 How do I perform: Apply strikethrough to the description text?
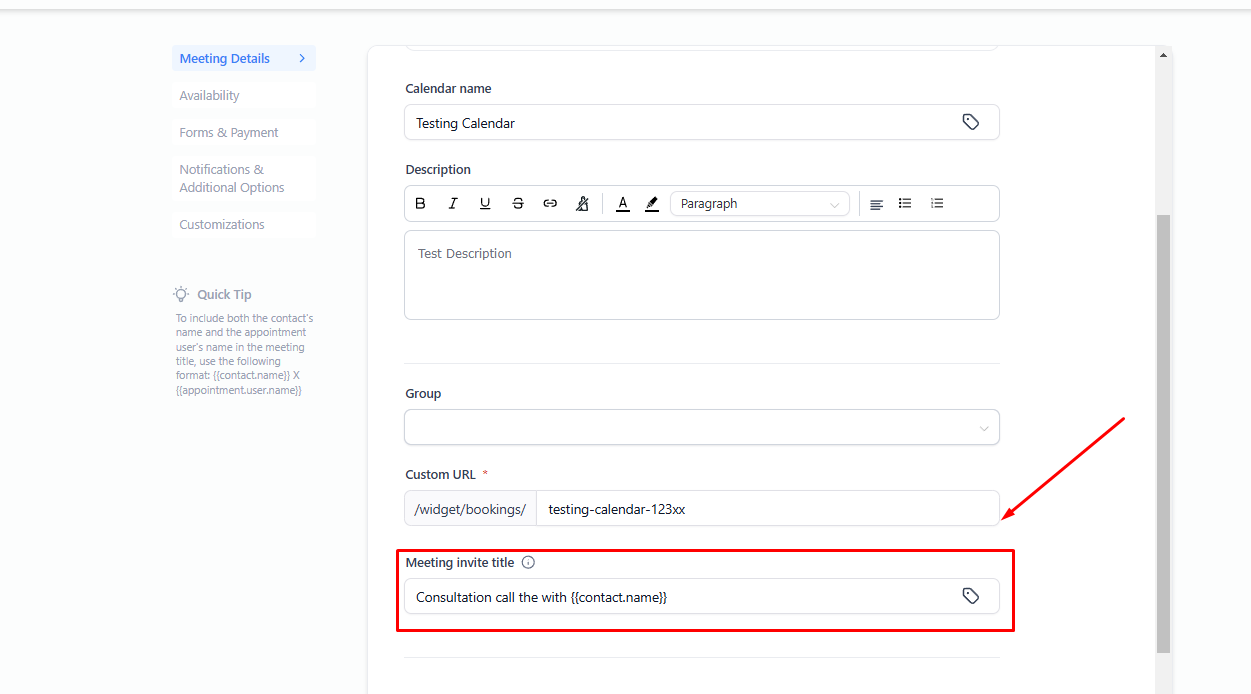pyautogui.click(x=518, y=204)
